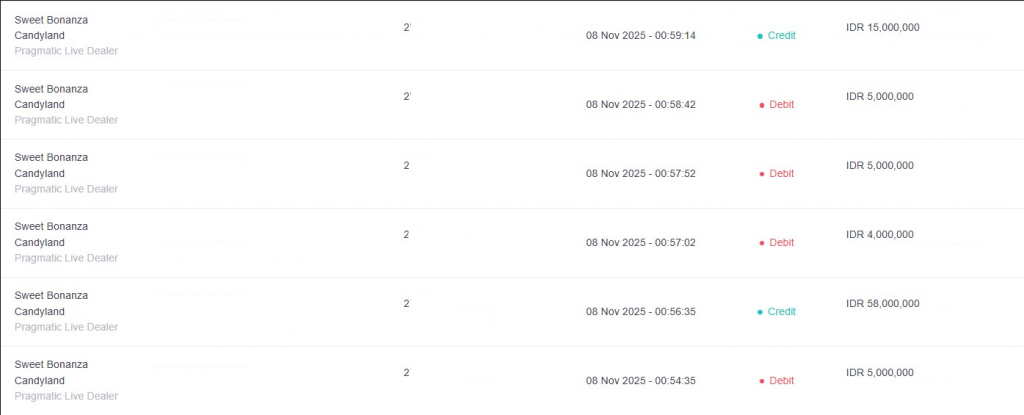1024x415 pixels.
Task: Click the Debit label of the IDR 4,000,000 row
Action: [x=781, y=243]
